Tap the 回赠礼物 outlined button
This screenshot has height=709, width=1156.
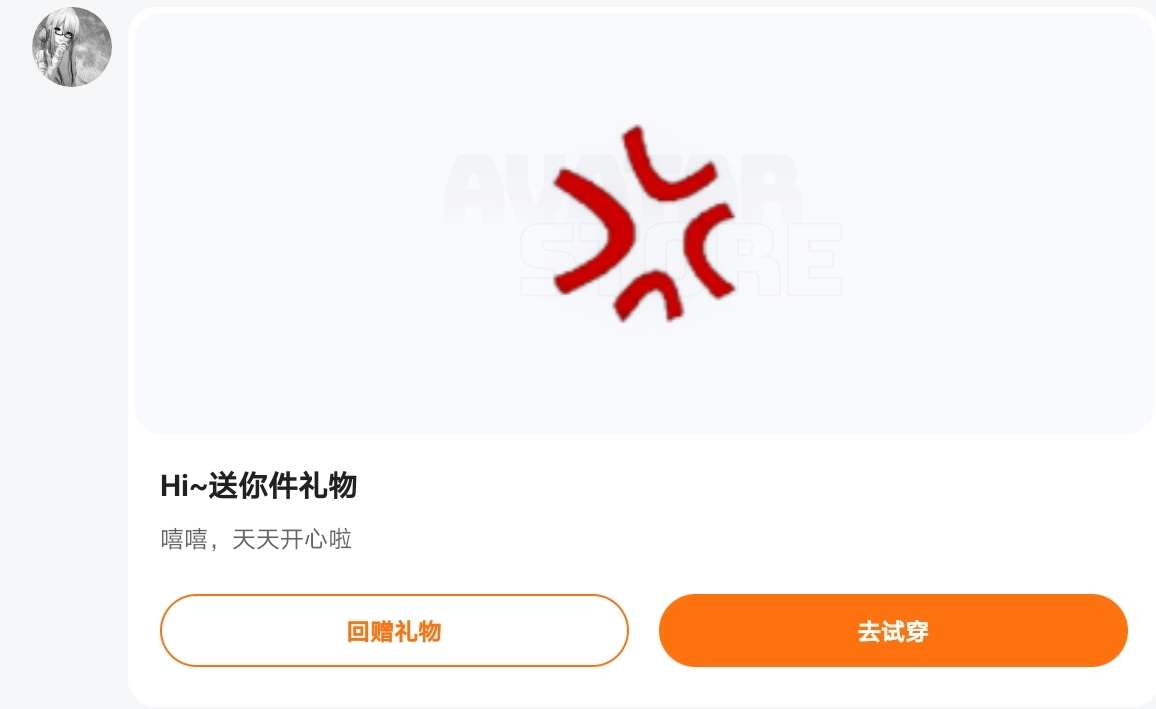(394, 631)
